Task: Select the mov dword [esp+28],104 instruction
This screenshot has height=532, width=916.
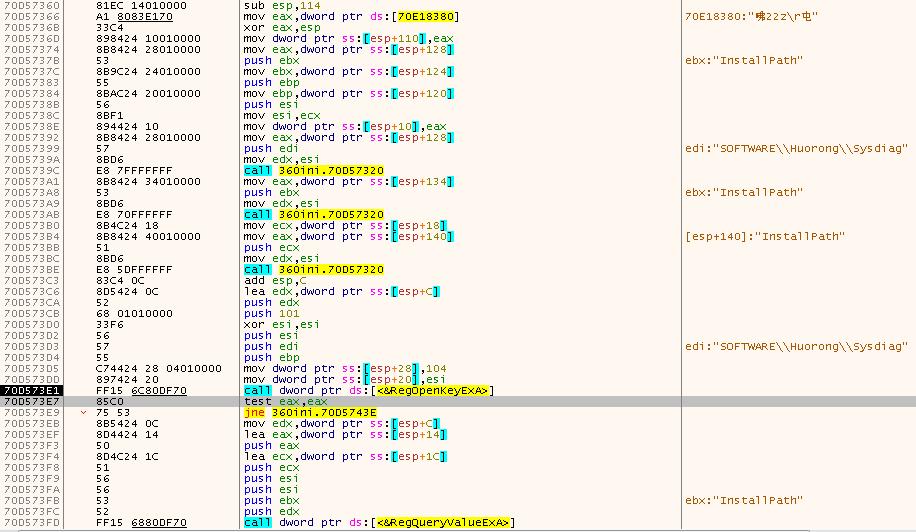Action: (345, 368)
